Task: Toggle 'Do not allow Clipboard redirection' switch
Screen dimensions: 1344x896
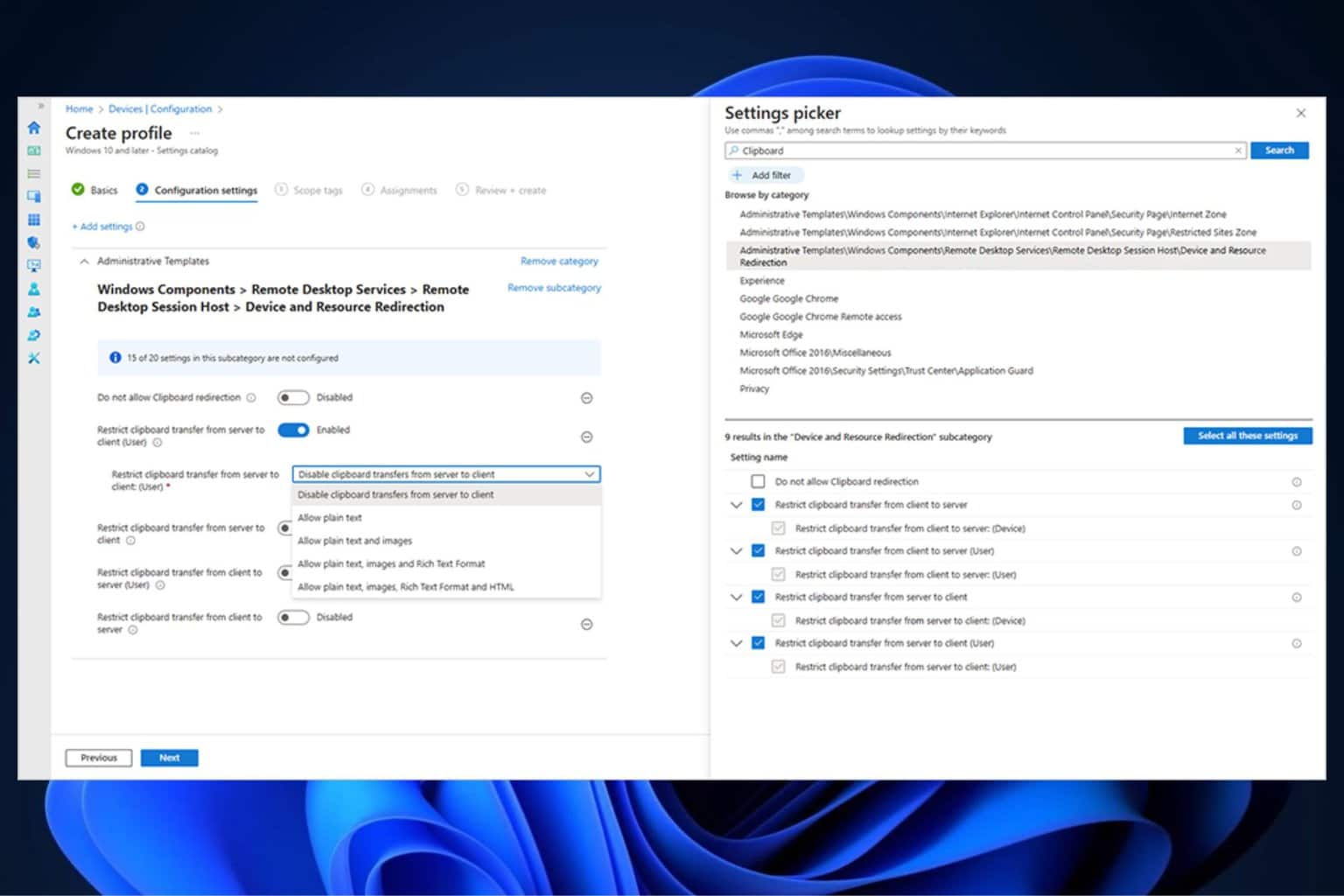Action: [293, 398]
